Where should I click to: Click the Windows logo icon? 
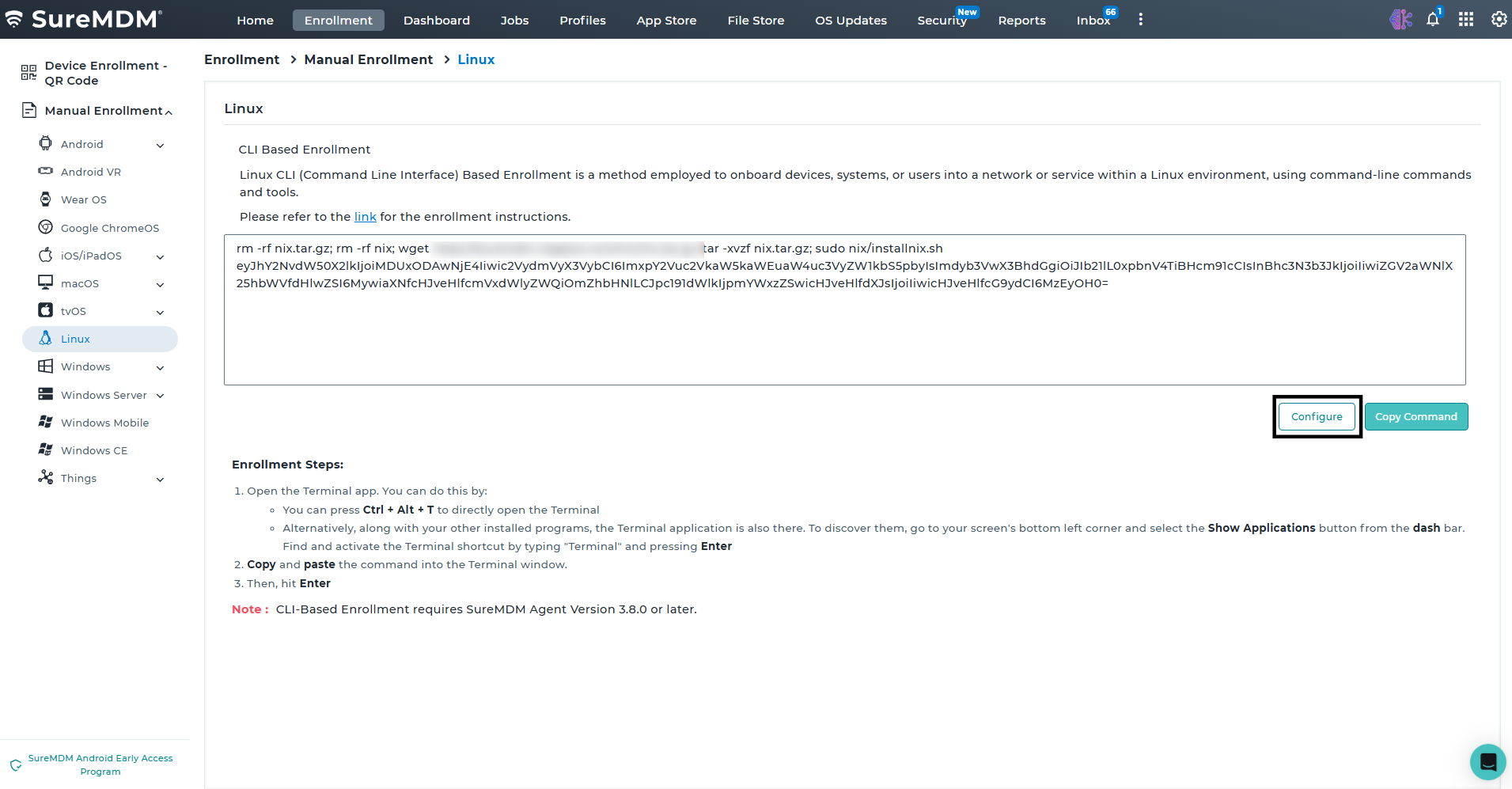click(46, 366)
